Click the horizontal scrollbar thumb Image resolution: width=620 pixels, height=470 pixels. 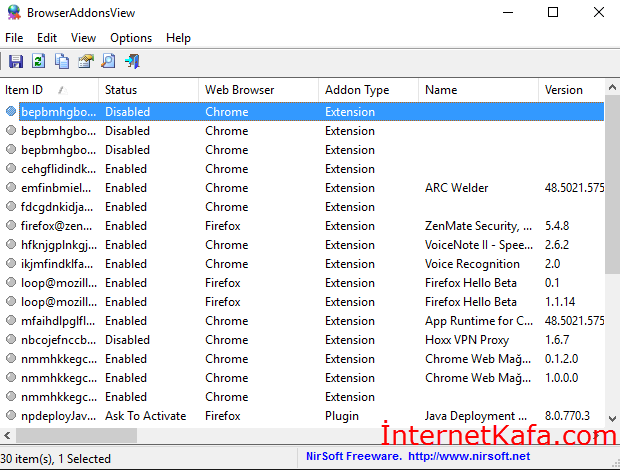[76, 436]
